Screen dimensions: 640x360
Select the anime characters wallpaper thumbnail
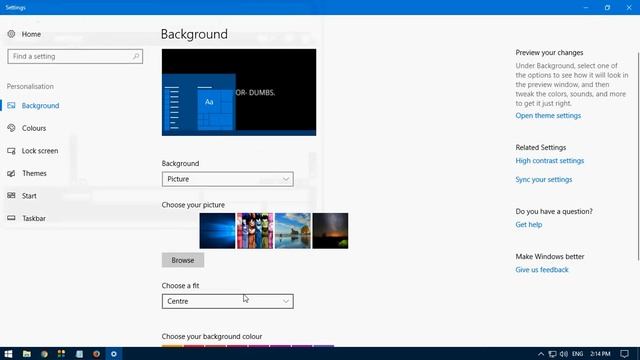[x=255, y=231]
